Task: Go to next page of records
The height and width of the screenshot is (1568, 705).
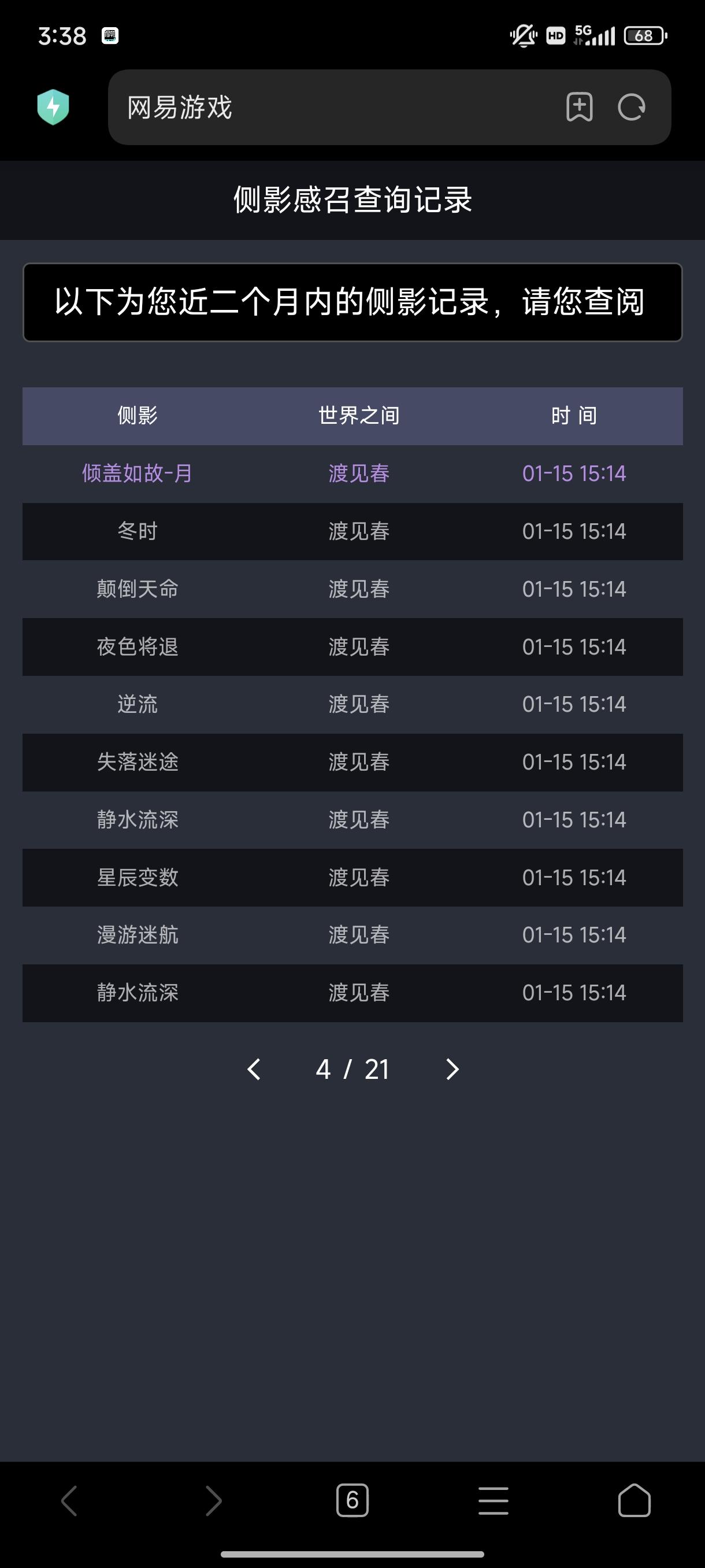Action: pos(452,1070)
